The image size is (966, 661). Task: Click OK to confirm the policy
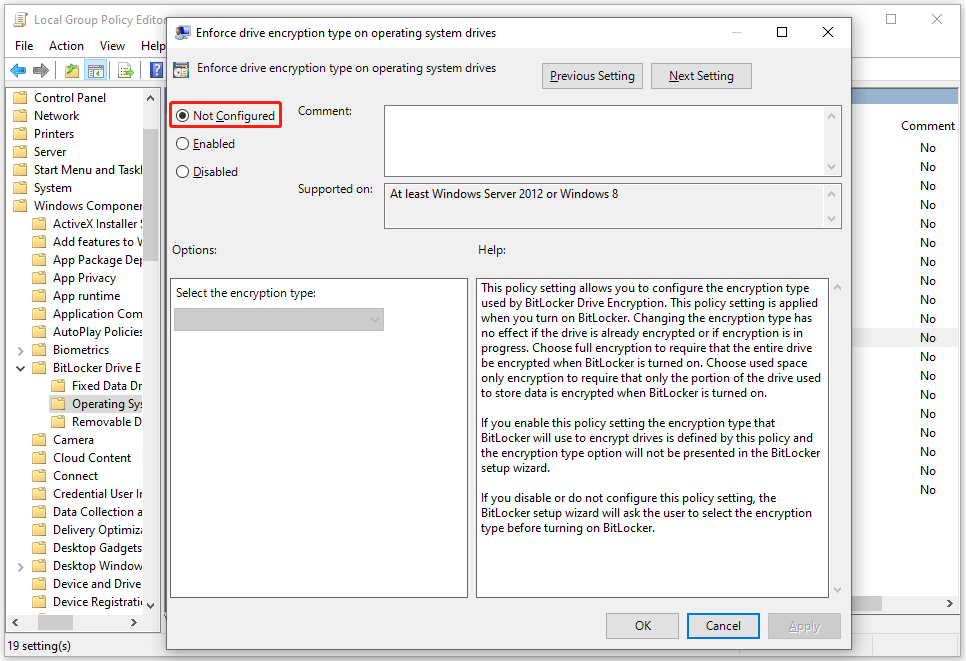point(643,626)
